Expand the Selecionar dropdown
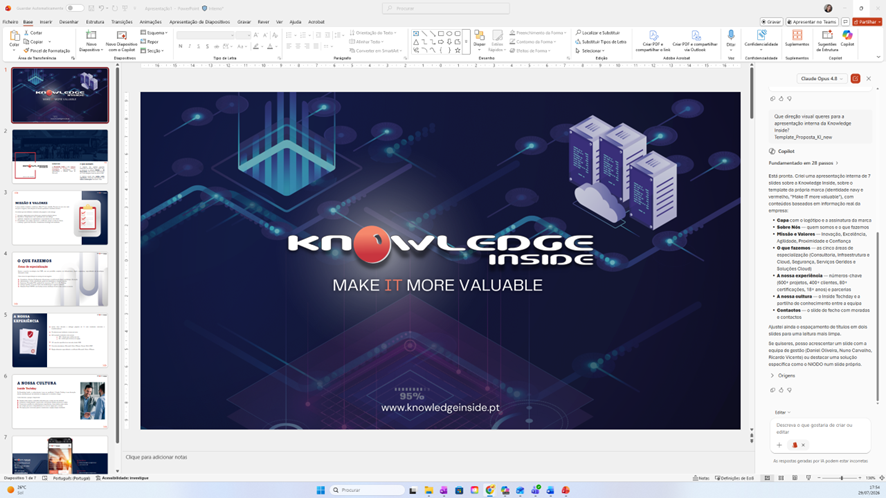 point(589,50)
